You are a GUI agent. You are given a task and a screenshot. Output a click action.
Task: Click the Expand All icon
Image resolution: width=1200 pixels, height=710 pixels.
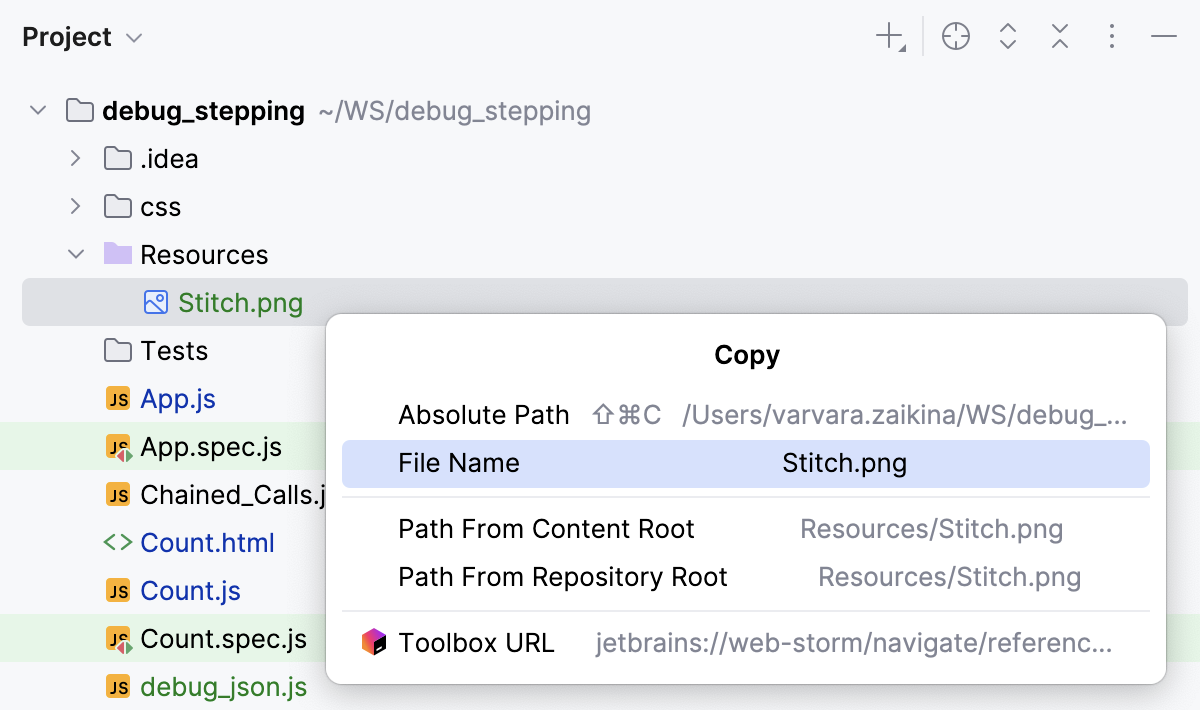pyautogui.click(x=1007, y=36)
